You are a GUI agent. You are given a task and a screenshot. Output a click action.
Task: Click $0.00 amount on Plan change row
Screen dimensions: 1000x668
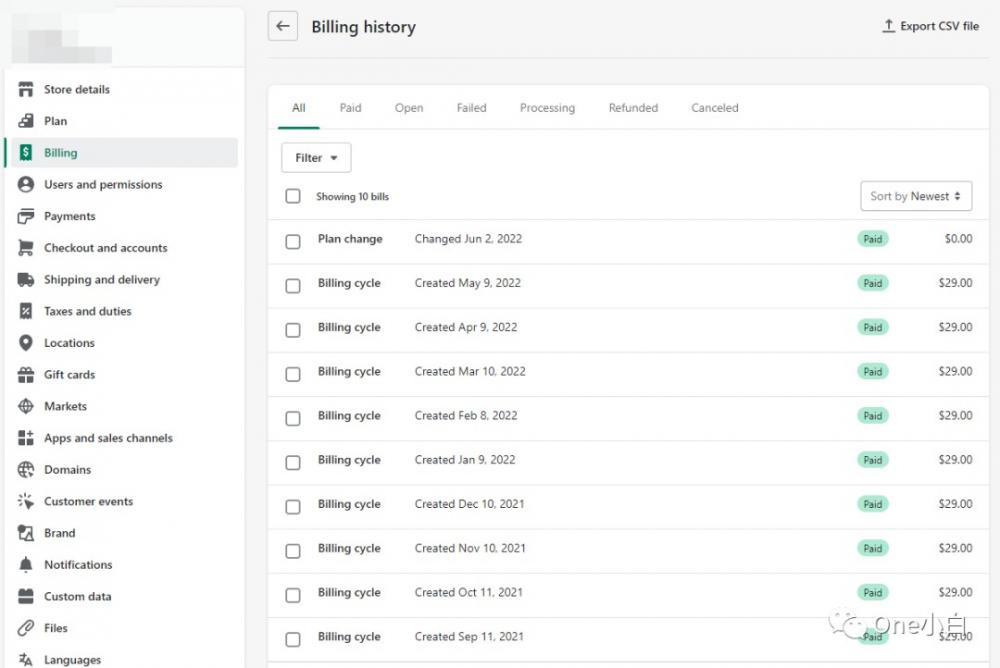[x=958, y=239]
